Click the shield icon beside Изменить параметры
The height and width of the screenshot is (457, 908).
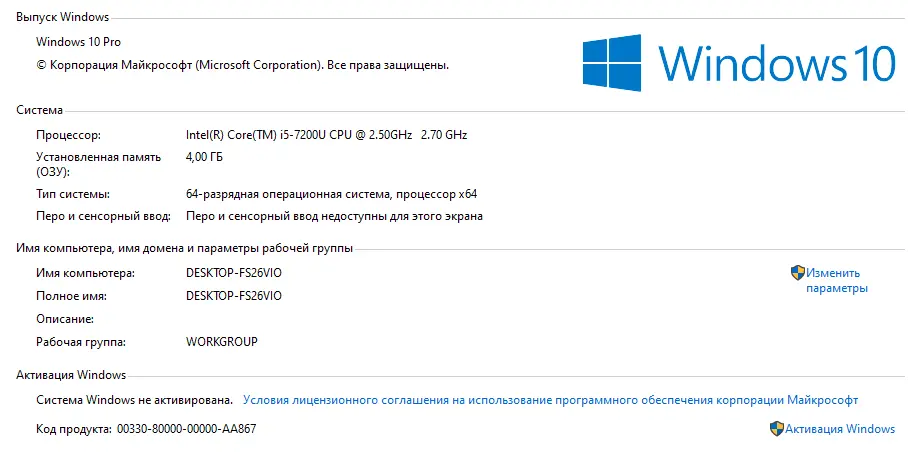[x=798, y=273]
